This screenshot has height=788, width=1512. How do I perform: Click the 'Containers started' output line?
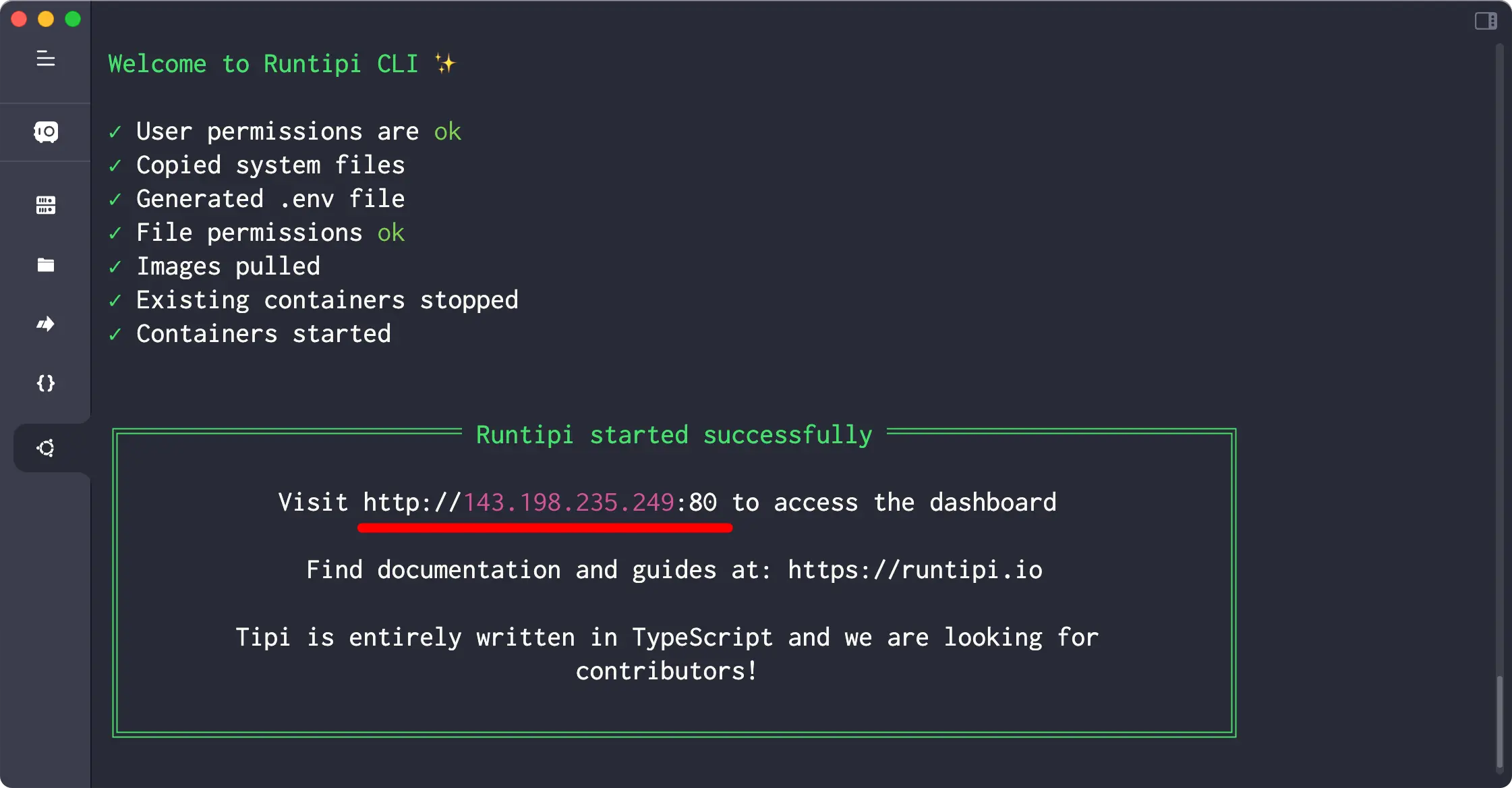coord(264,334)
